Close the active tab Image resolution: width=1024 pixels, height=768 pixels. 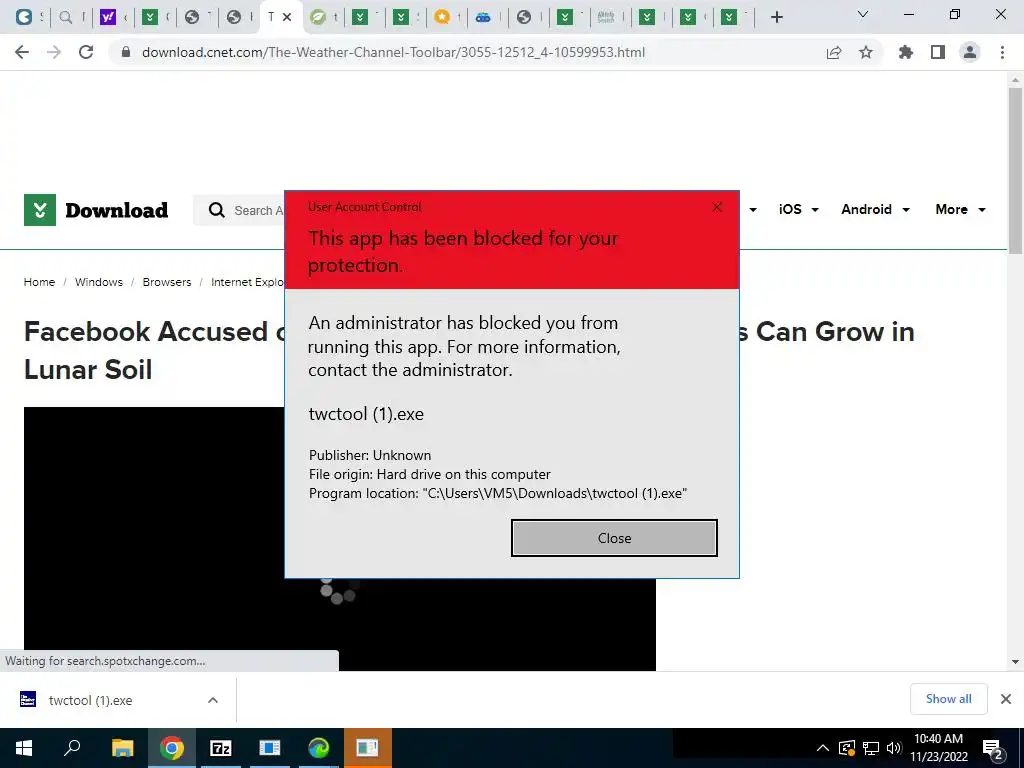[287, 17]
